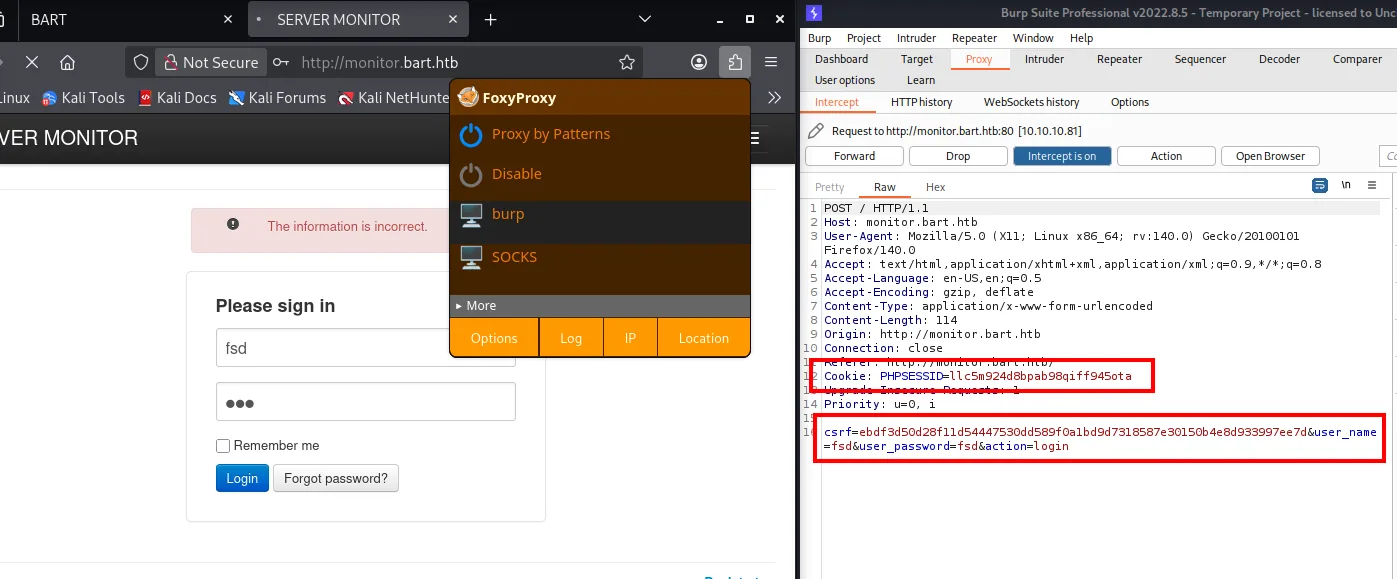Click the shield tracking protection icon
The height and width of the screenshot is (579, 1397).
[141, 62]
